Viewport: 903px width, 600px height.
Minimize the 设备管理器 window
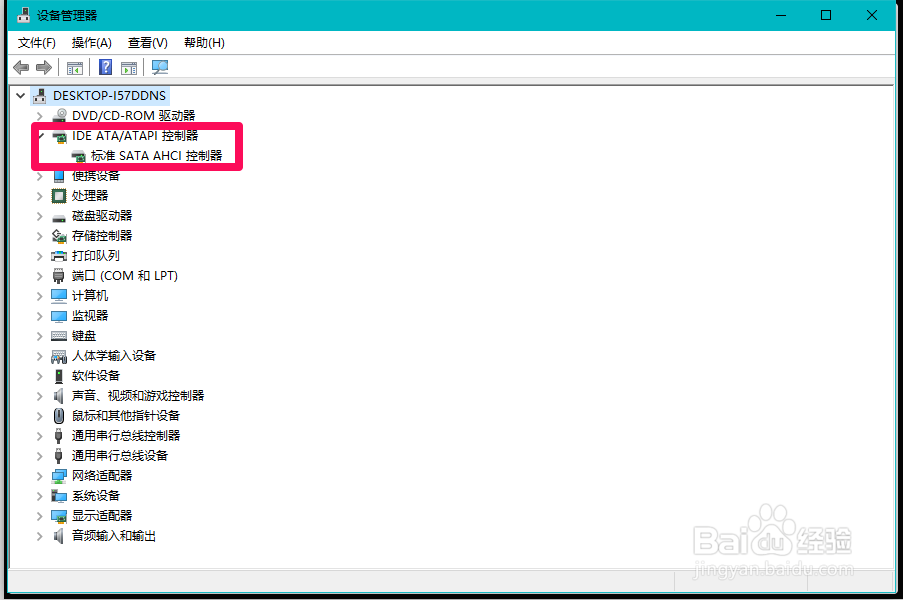781,15
